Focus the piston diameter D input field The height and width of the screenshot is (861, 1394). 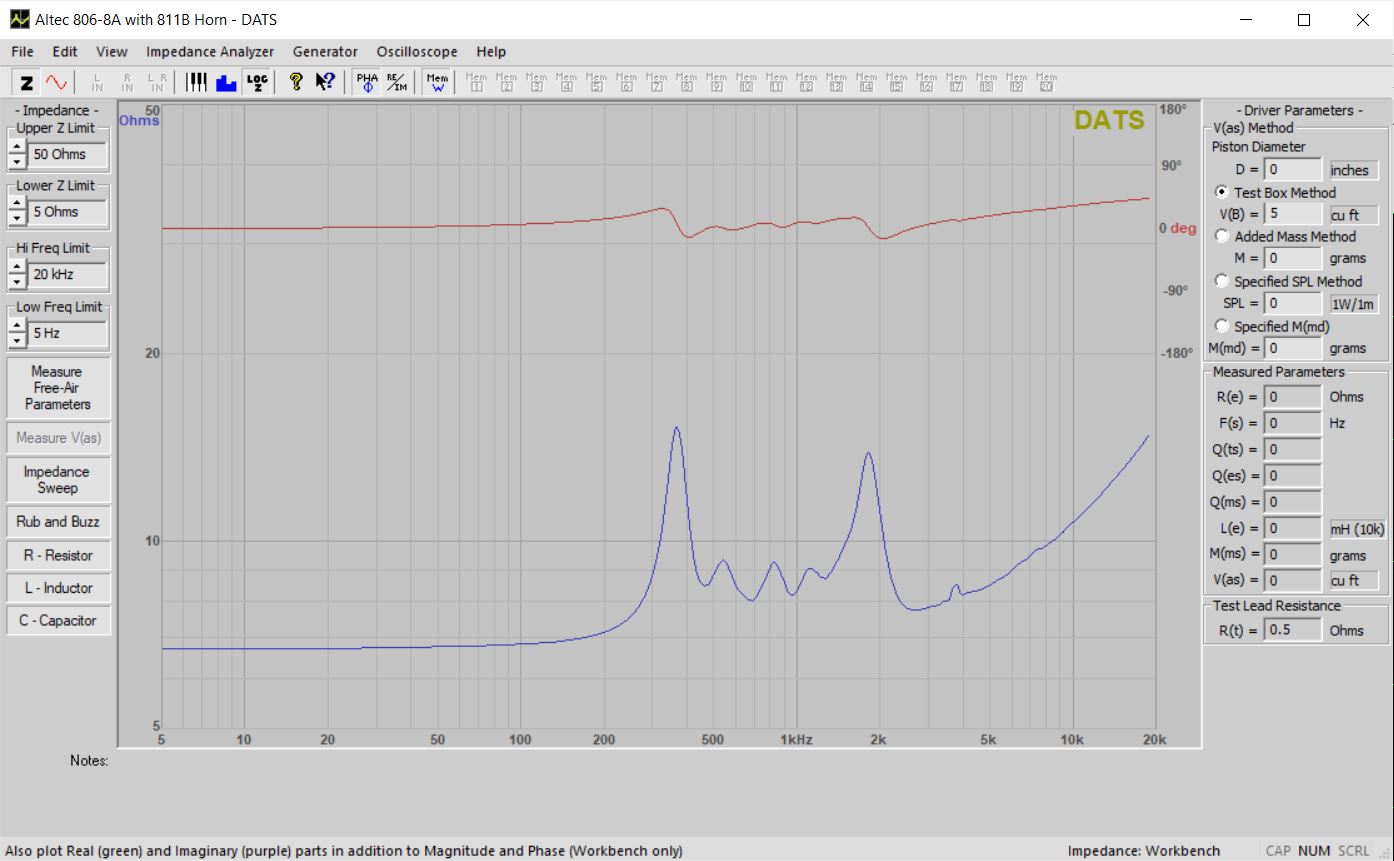click(x=1293, y=170)
